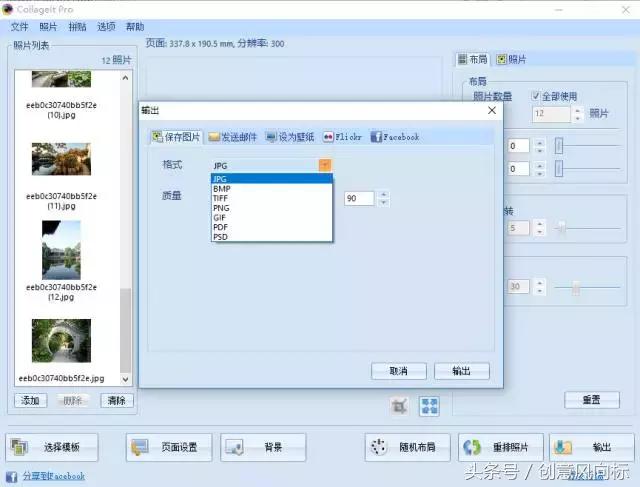Select PDF format in dropdown list
Viewport: 640px width, 487px height.
[x=271, y=227]
